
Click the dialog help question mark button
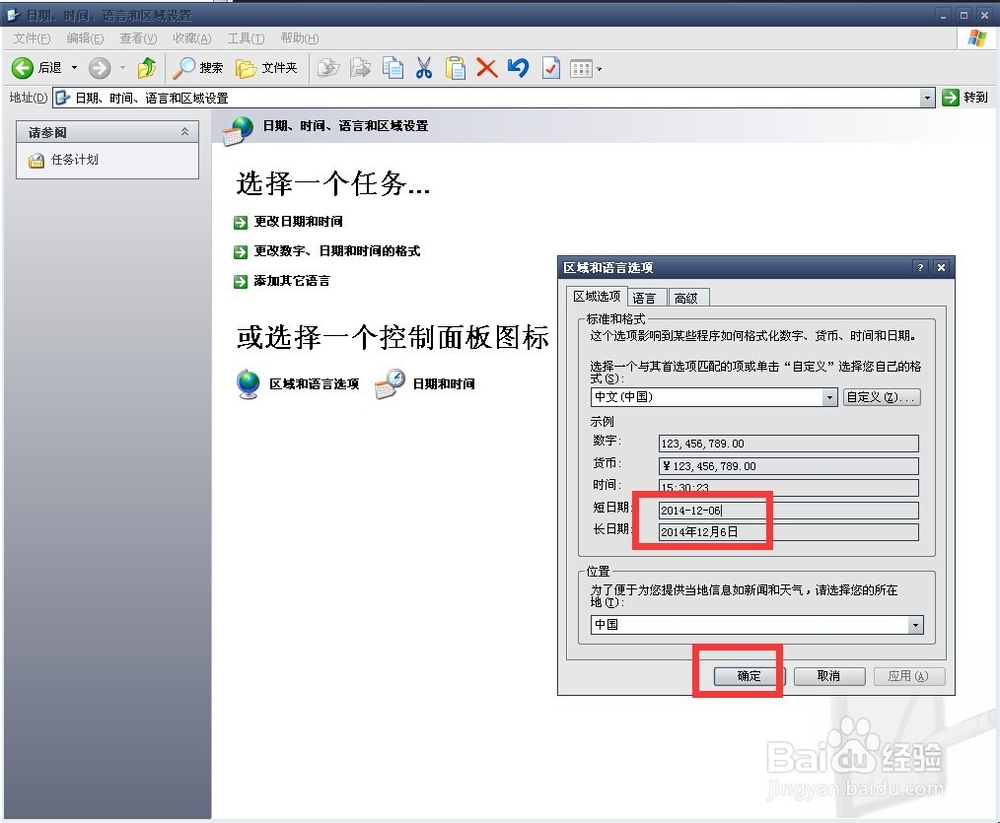(920, 267)
